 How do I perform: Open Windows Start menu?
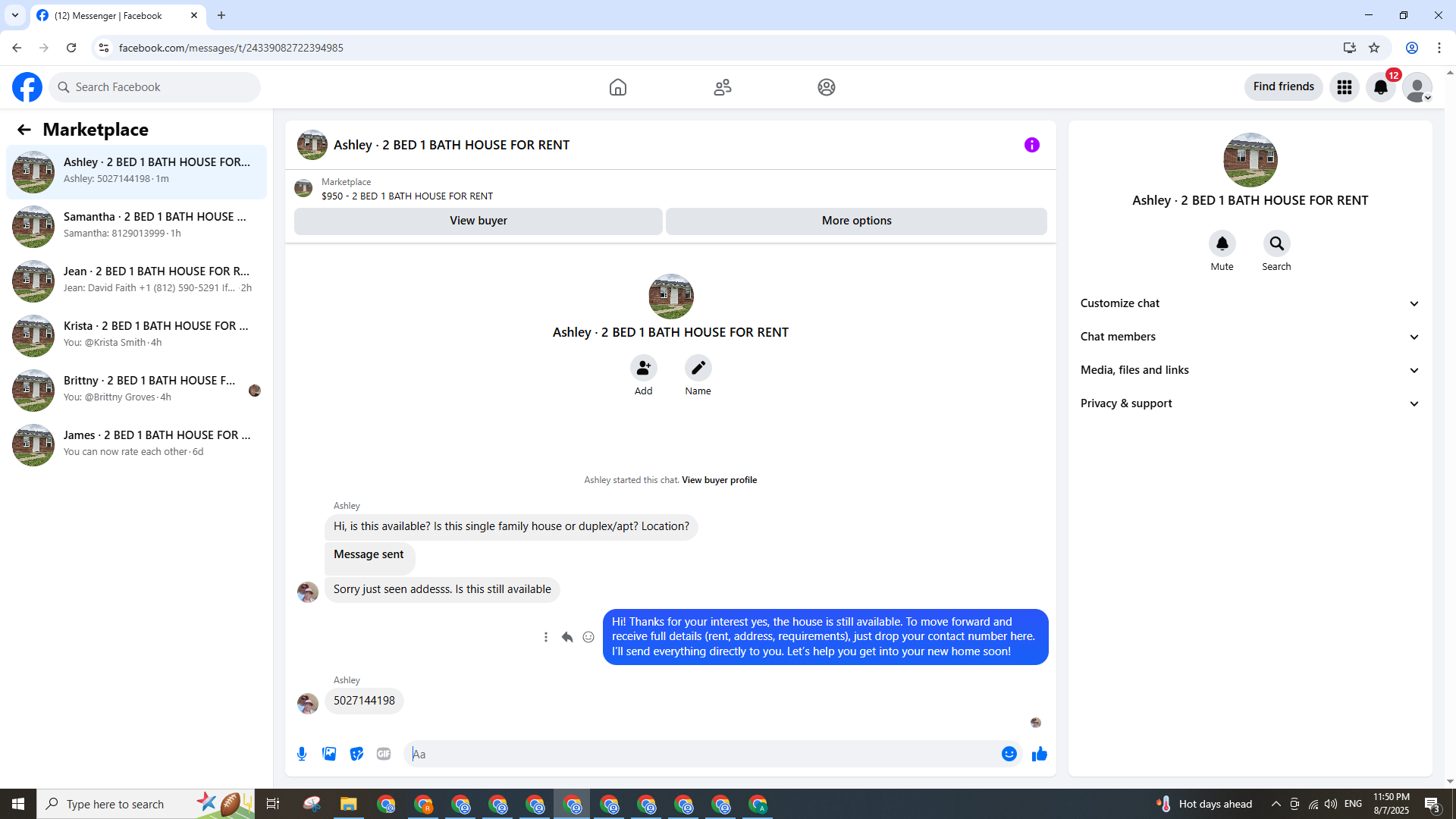(18, 804)
